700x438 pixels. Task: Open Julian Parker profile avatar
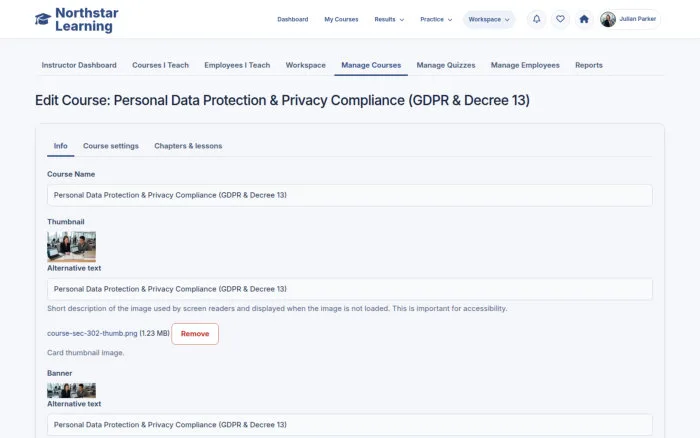tap(608, 19)
